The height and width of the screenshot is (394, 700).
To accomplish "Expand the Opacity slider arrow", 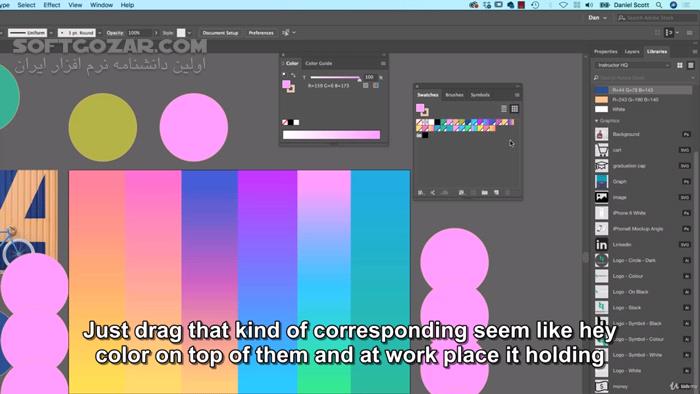I will coord(156,33).
